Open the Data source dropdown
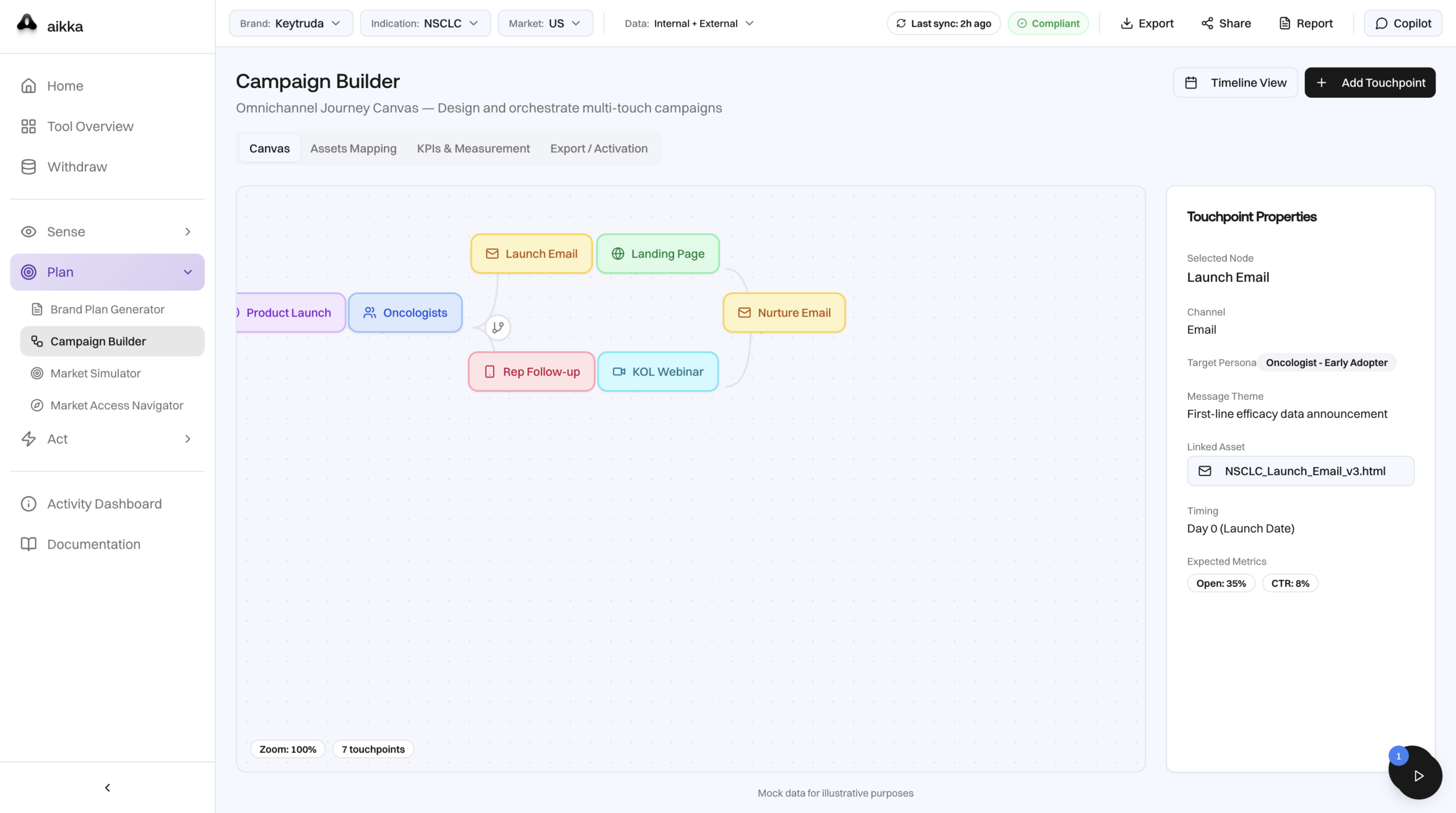The height and width of the screenshot is (813, 1456). click(689, 23)
